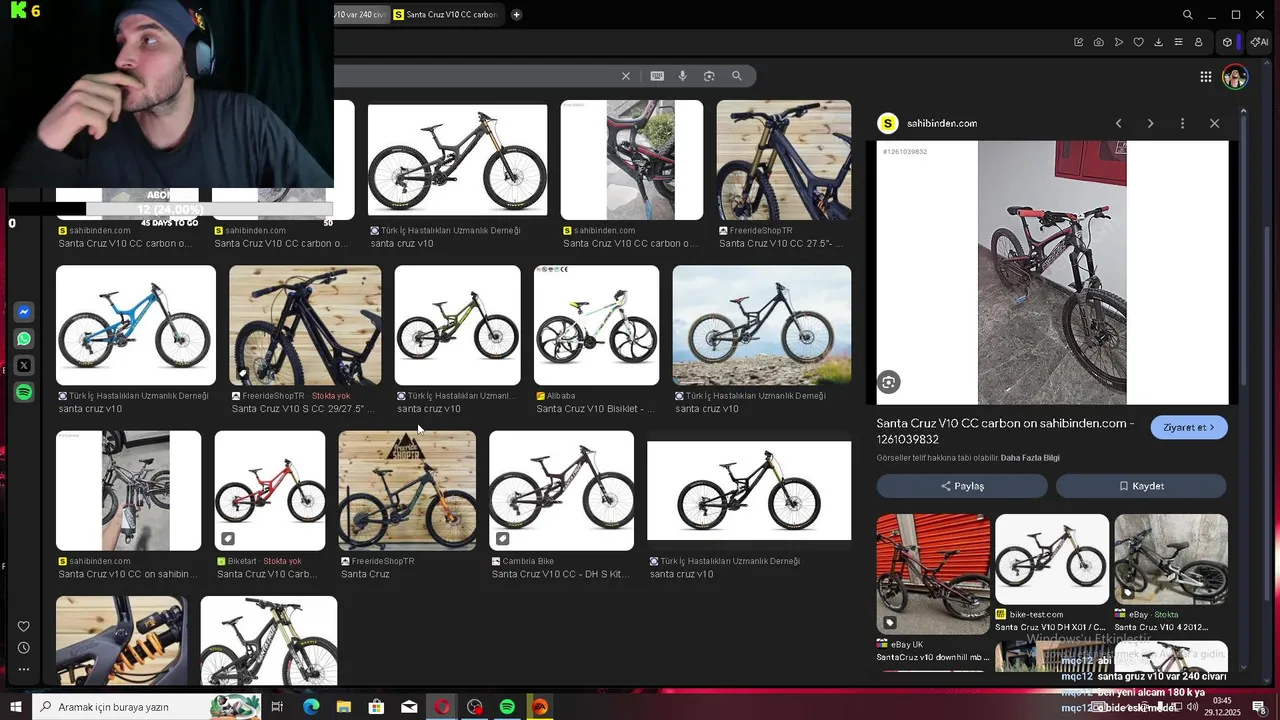
Task: Open browser profile person icon
Action: pos(1198,42)
